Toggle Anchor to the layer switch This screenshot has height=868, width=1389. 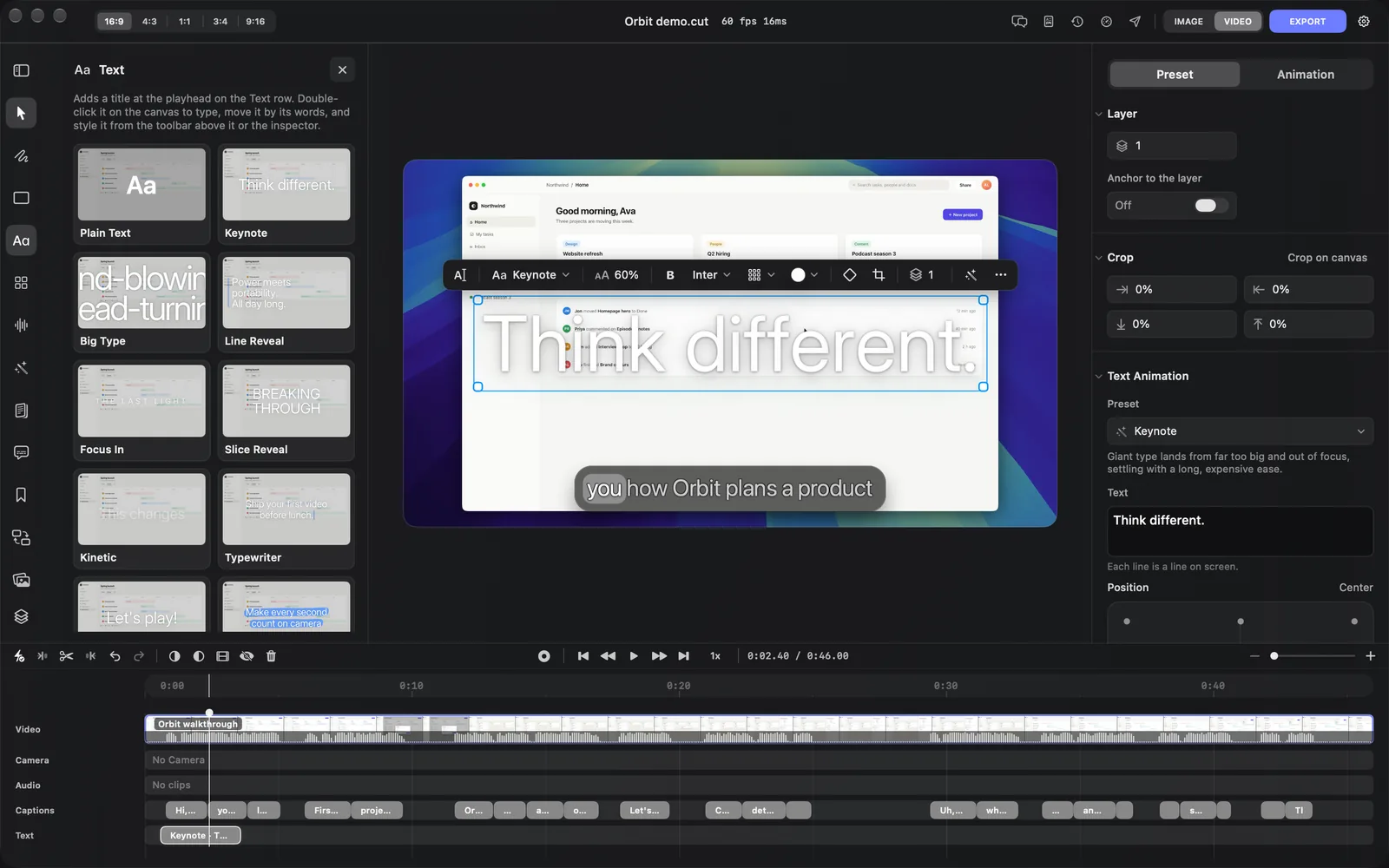[x=1211, y=206]
